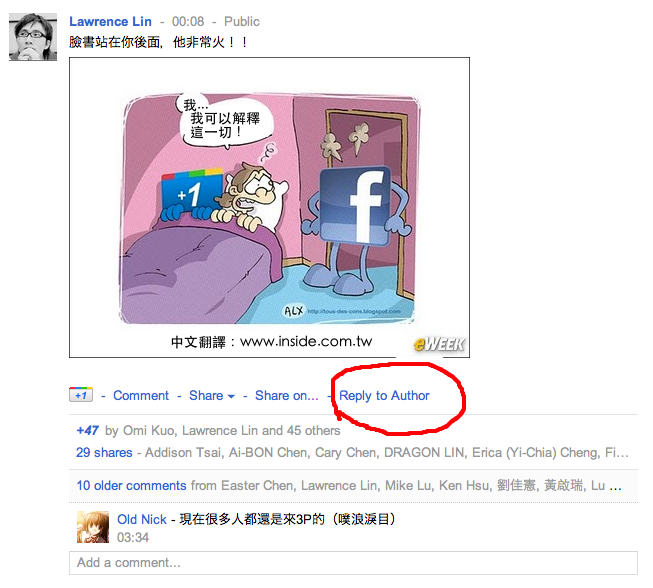Click the 00:08 post timestamp

188,21
